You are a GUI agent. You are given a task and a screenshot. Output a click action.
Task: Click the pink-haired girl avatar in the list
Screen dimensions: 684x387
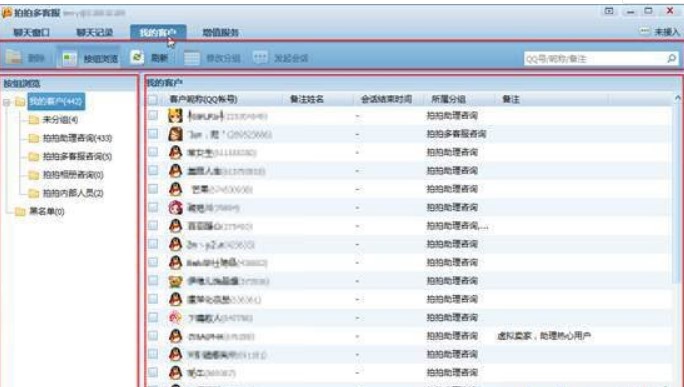(x=175, y=207)
